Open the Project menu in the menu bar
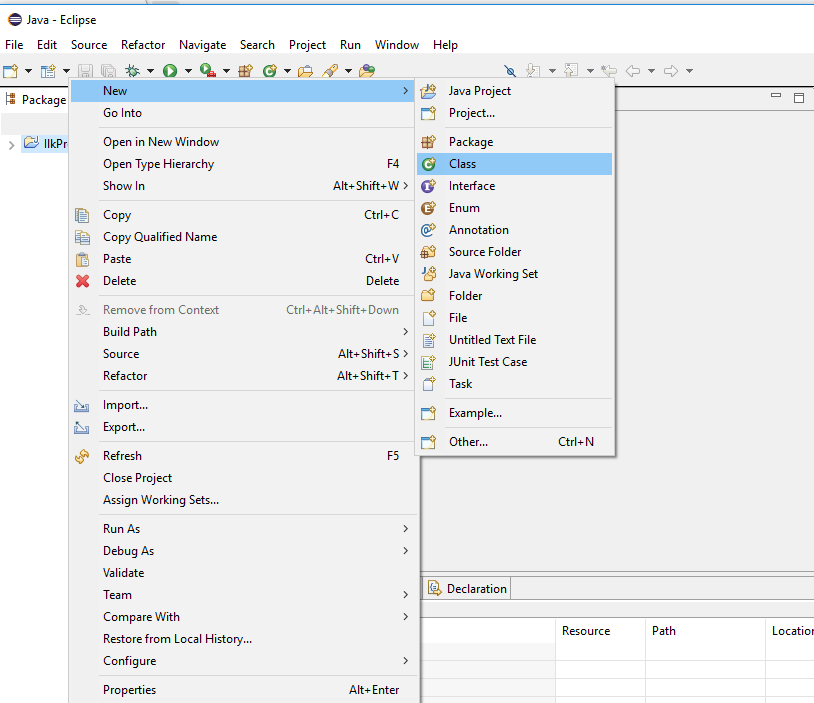 307,45
